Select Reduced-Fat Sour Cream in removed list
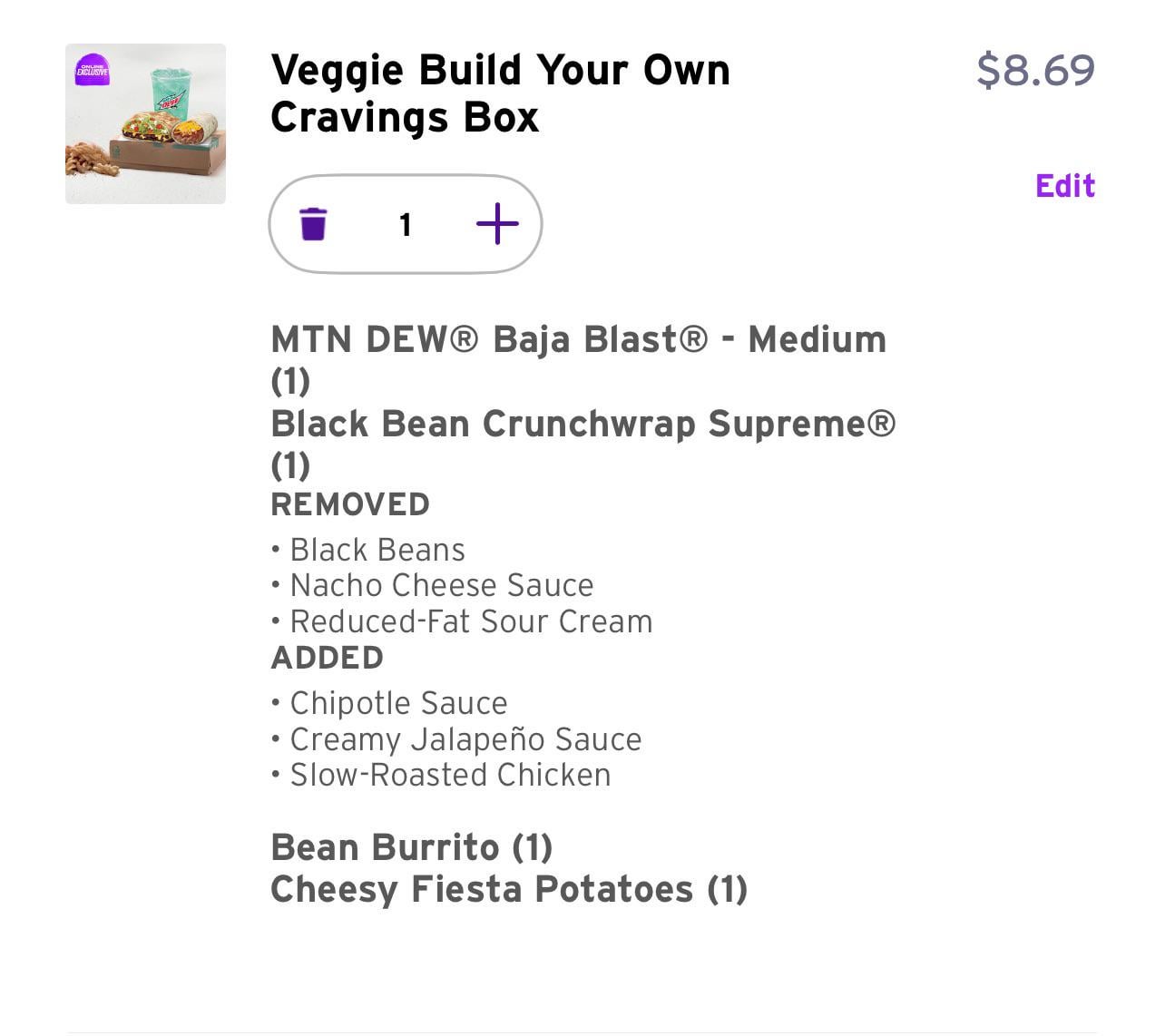Screen dimensions: 1165x1036 (x=470, y=621)
